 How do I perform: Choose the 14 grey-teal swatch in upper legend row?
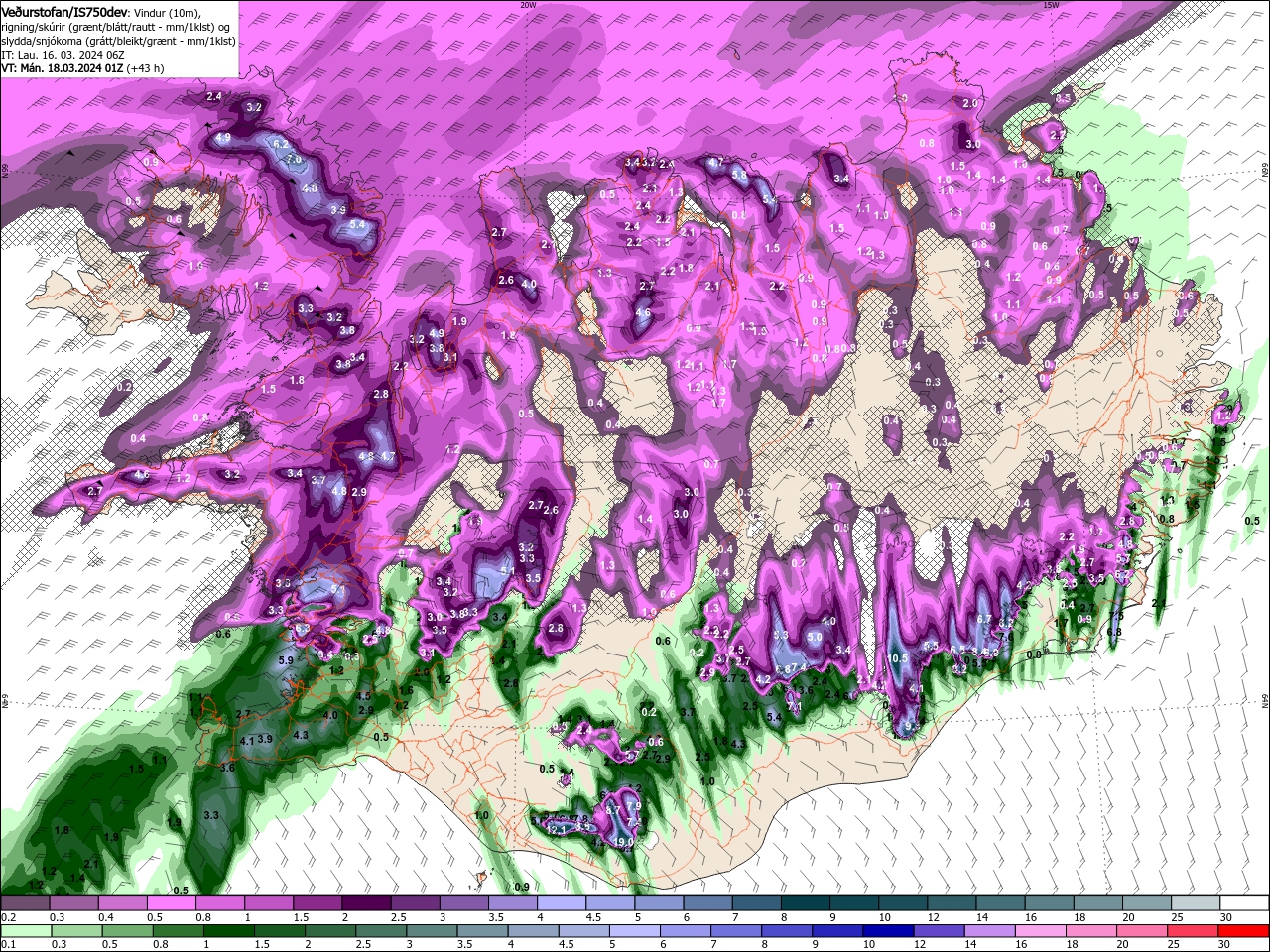[1000, 903]
